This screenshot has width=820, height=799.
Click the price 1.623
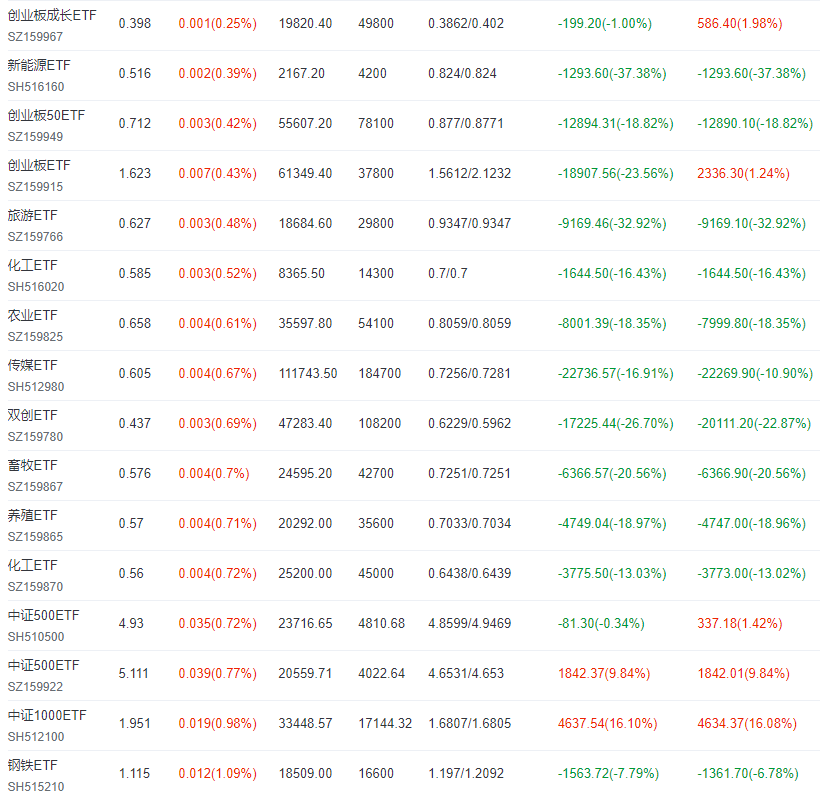pyautogui.click(x=134, y=174)
